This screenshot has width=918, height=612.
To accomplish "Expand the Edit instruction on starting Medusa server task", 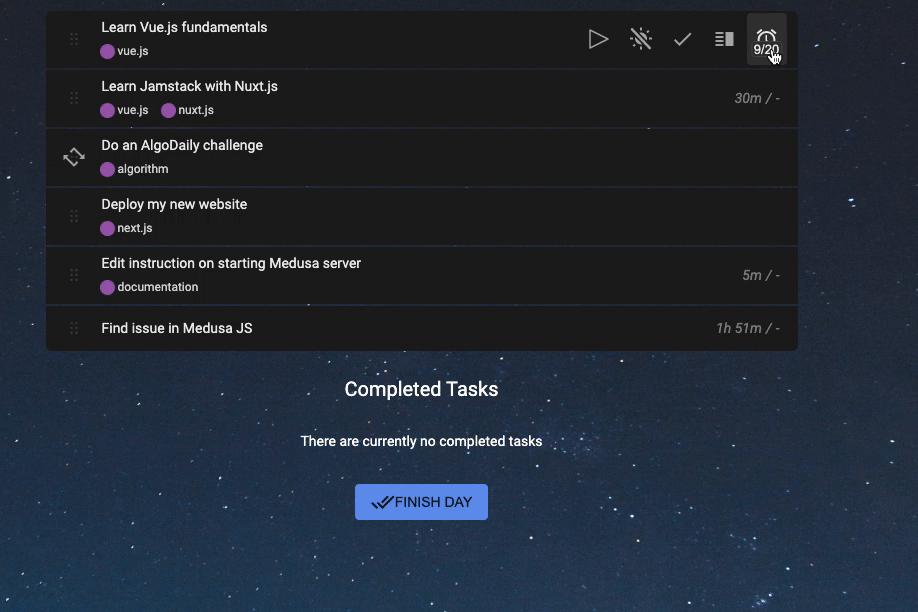I will [x=230, y=263].
